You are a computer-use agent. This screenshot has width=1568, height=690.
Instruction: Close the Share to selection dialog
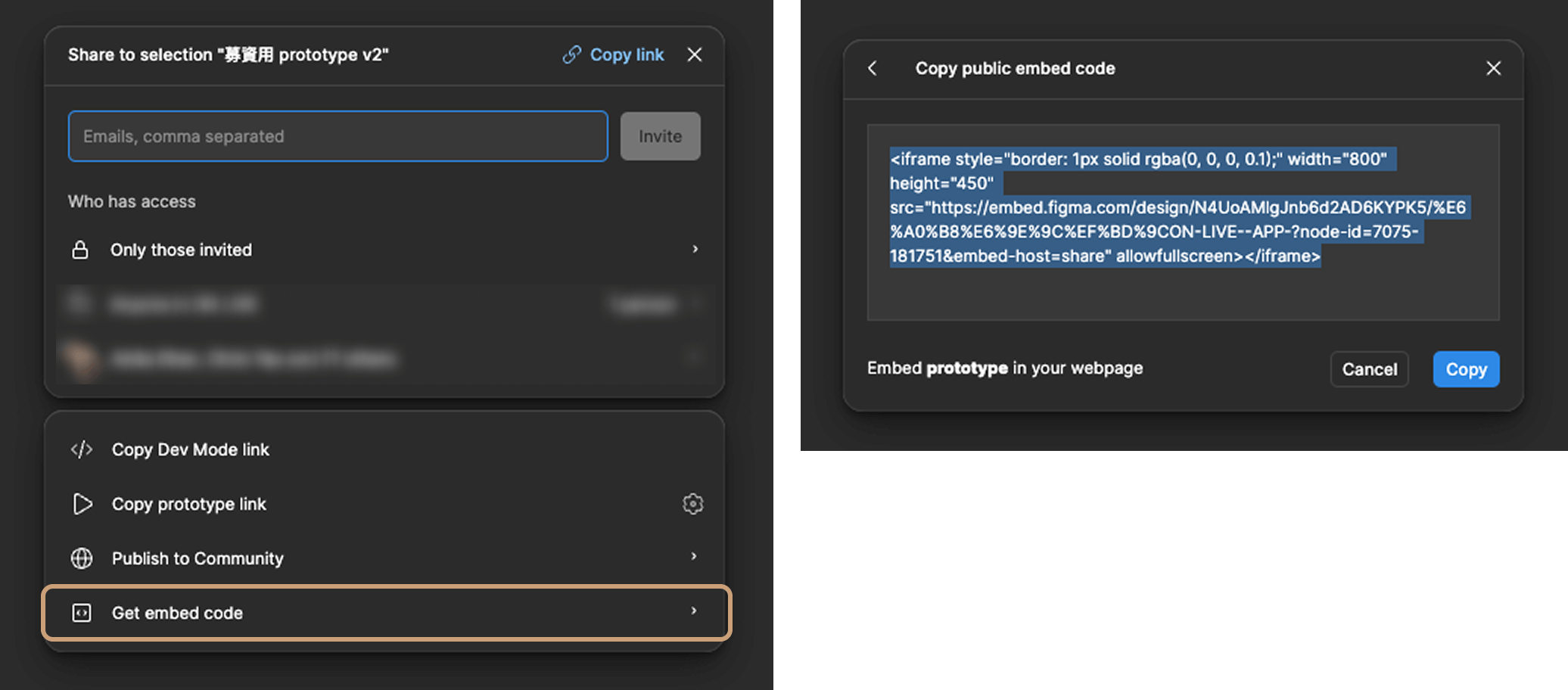point(695,54)
